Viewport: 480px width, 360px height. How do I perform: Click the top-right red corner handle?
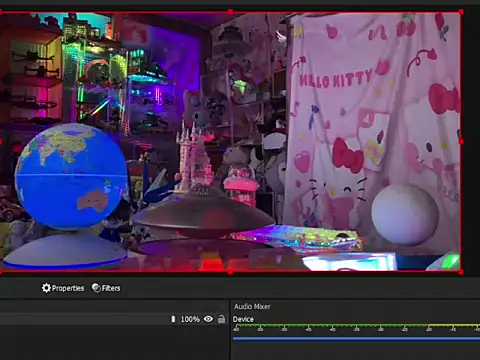461,12
